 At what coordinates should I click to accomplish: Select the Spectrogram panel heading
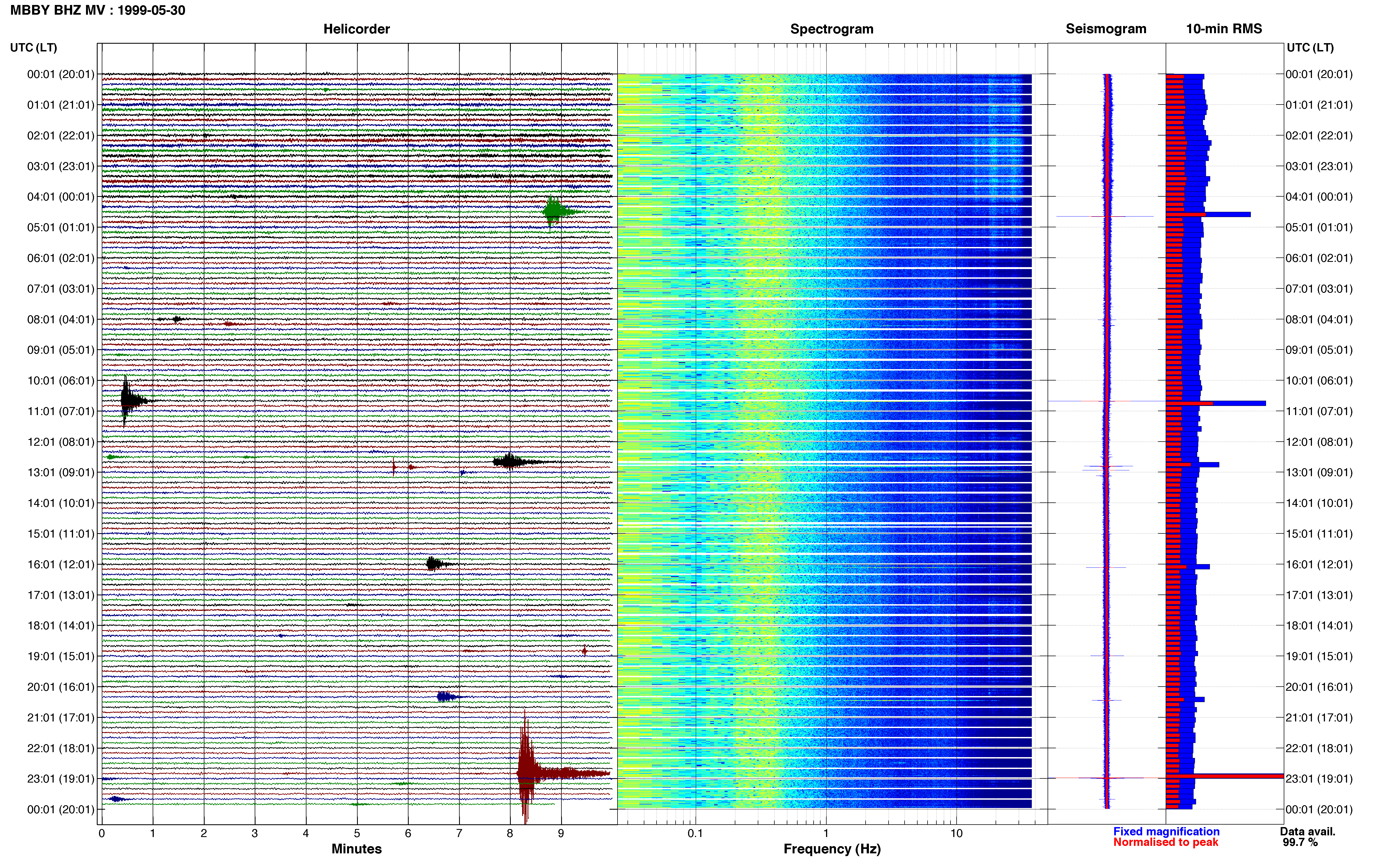click(x=832, y=29)
